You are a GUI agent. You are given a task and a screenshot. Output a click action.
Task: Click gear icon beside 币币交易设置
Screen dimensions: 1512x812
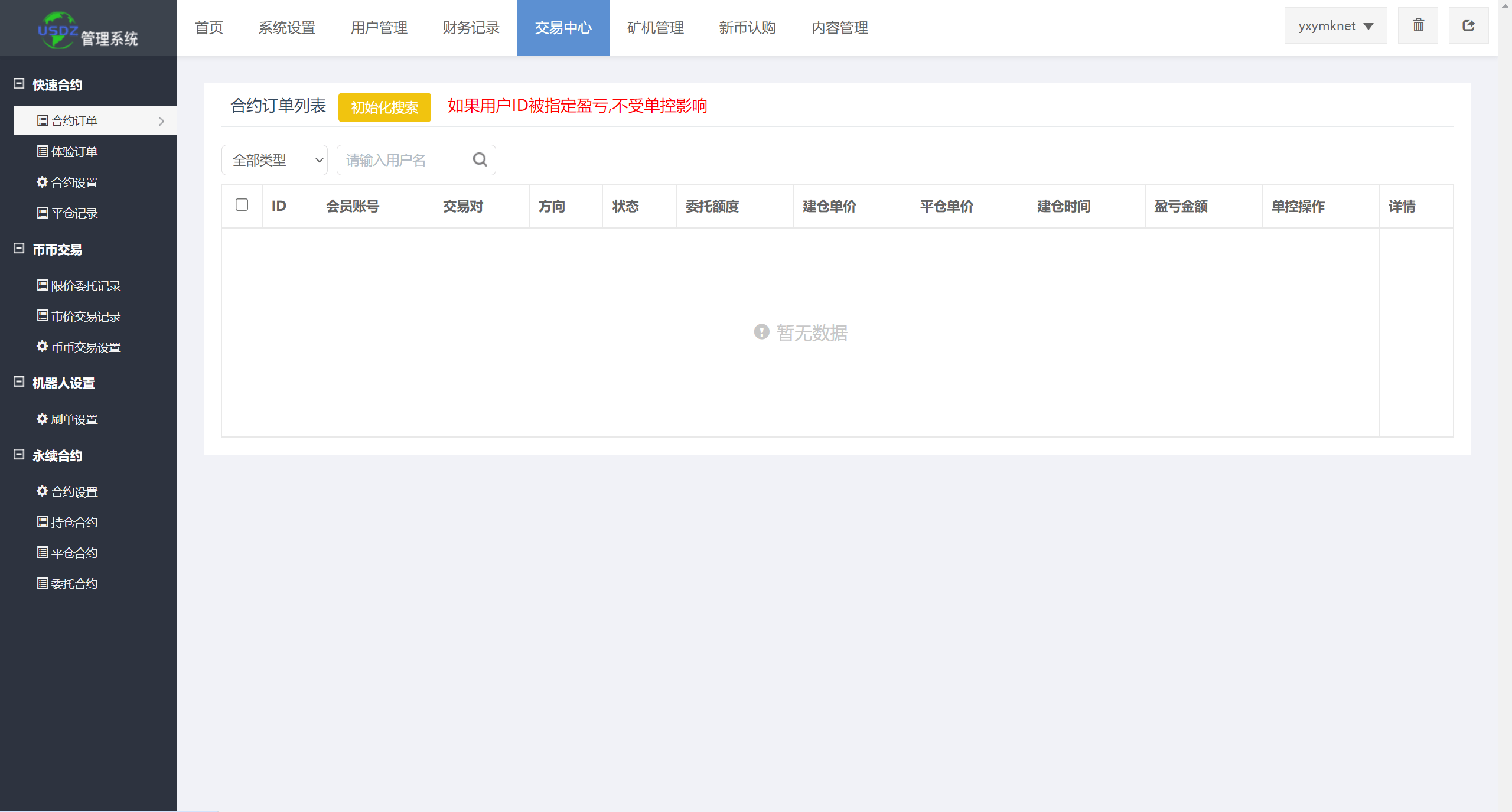[43, 347]
